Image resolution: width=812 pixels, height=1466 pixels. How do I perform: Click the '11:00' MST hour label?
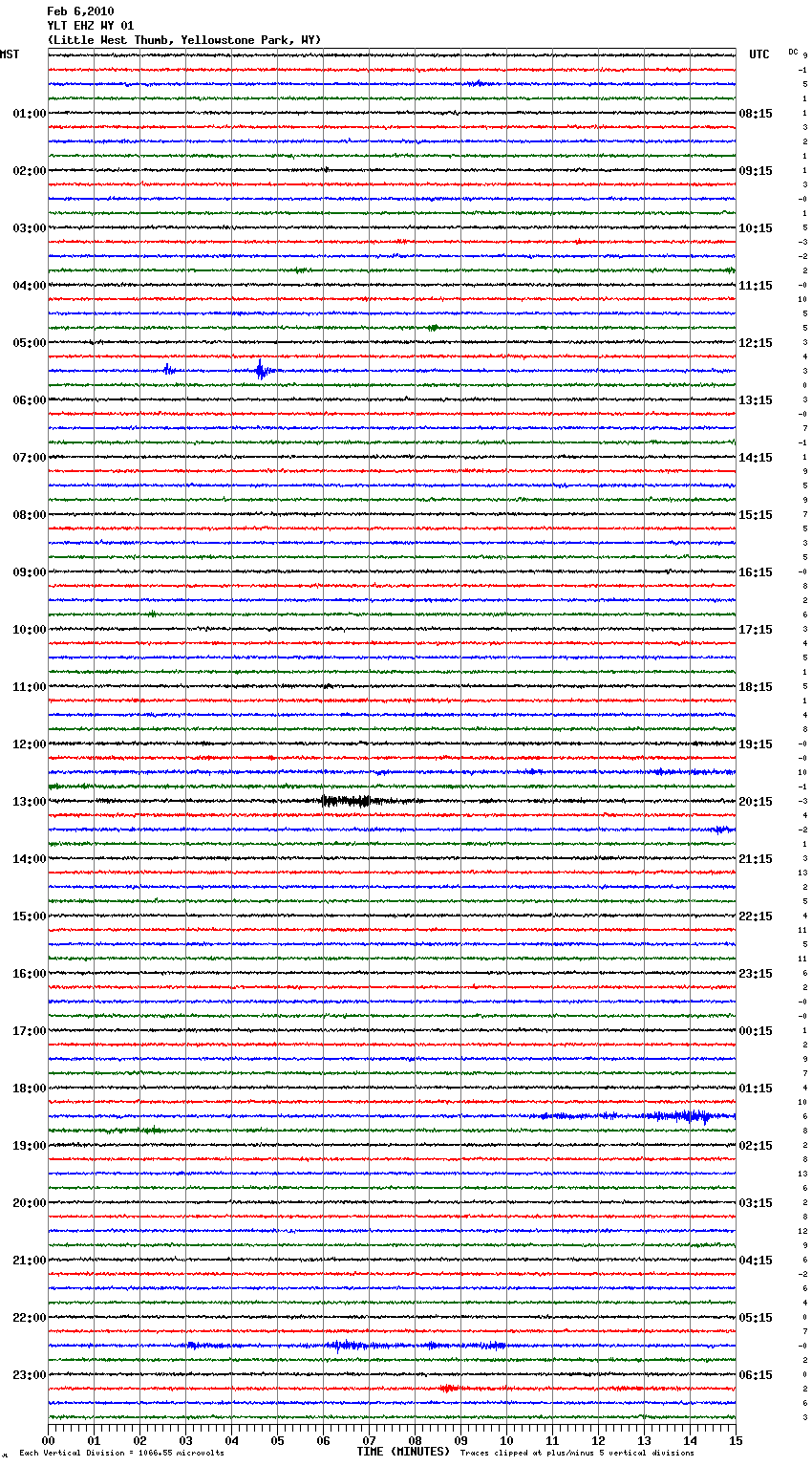click(x=30, y=687)
